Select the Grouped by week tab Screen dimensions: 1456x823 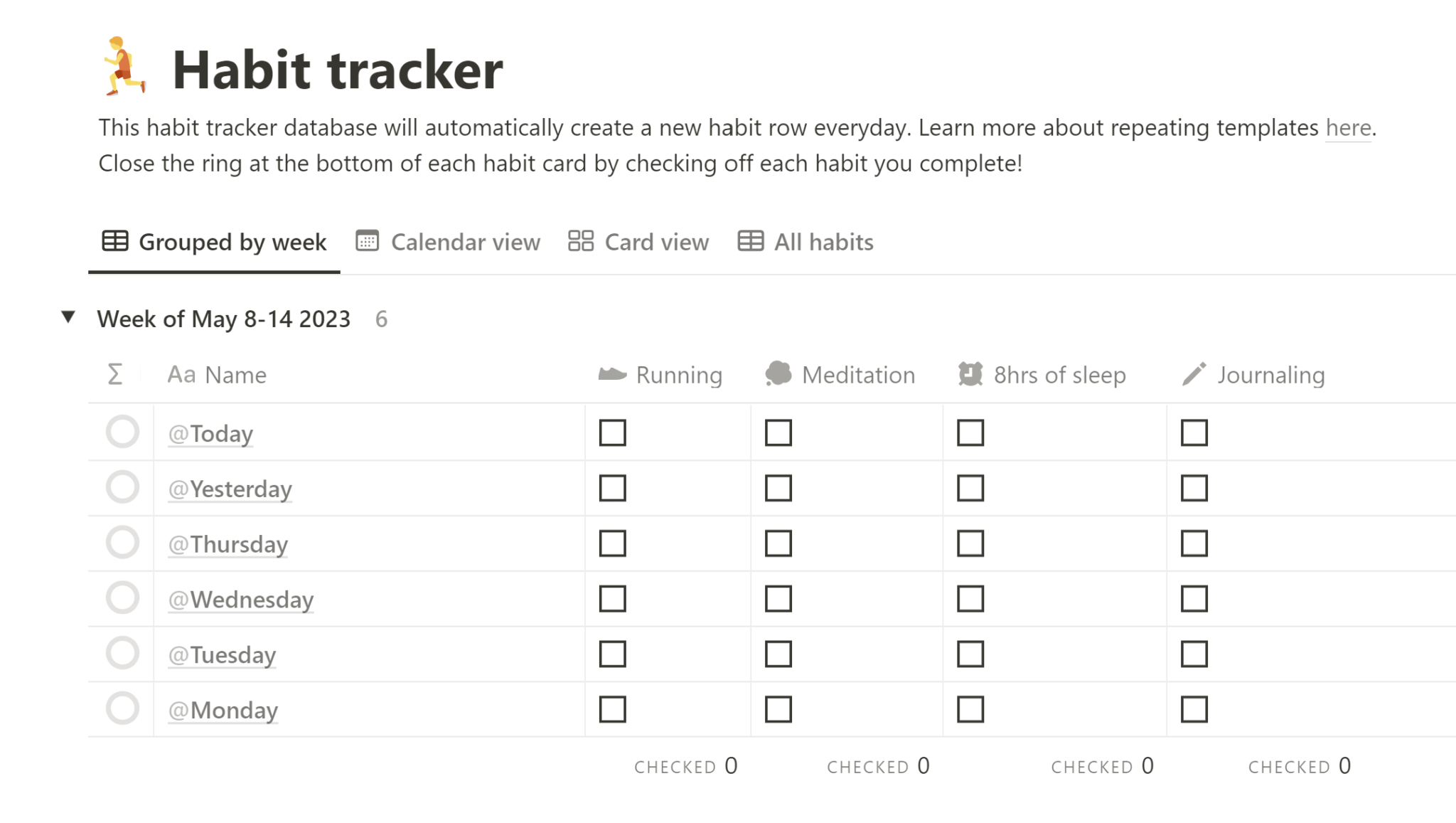pos(215,243)
